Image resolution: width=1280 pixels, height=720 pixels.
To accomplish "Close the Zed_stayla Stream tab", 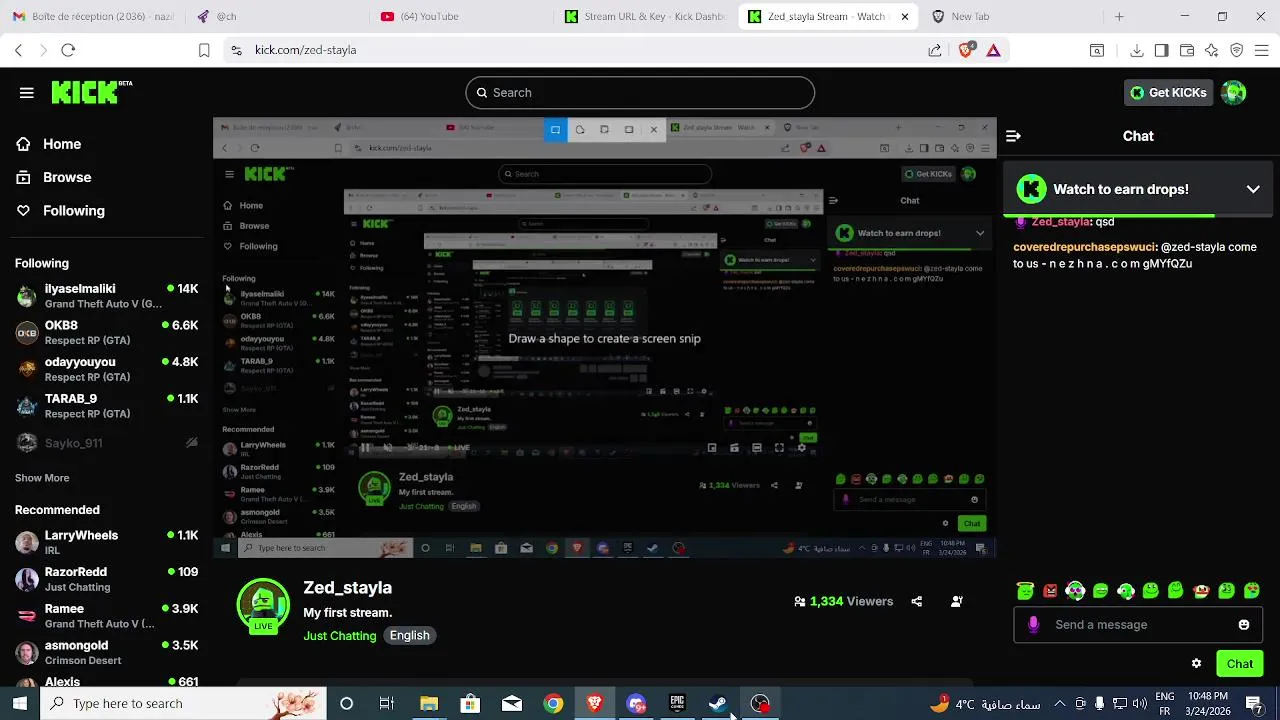I will (904, 16).
